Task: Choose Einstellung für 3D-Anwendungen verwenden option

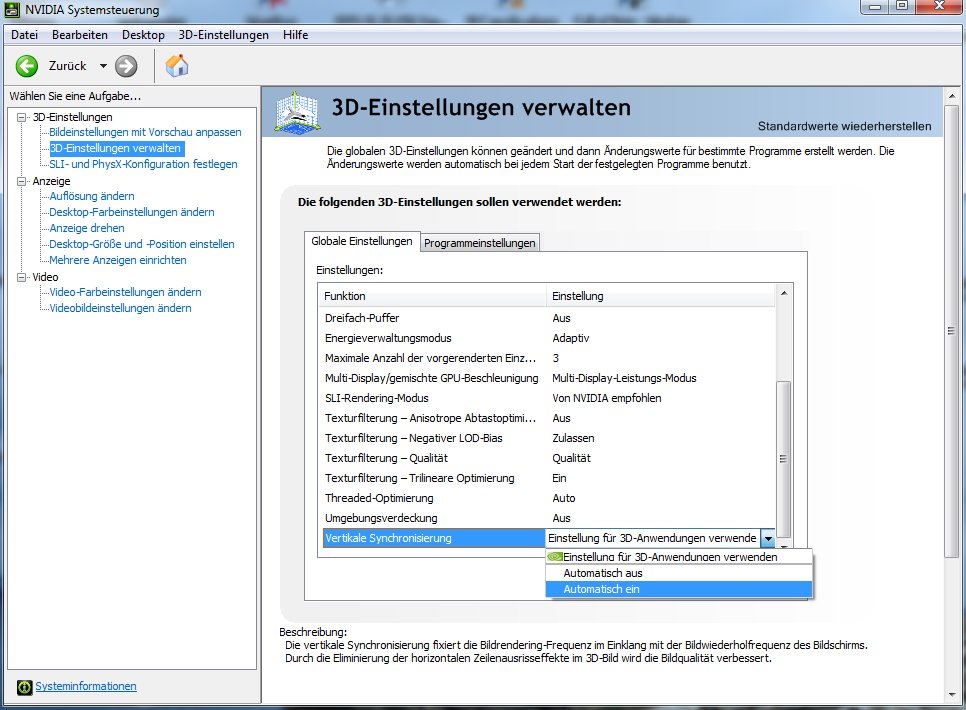Action: [679, 557]
